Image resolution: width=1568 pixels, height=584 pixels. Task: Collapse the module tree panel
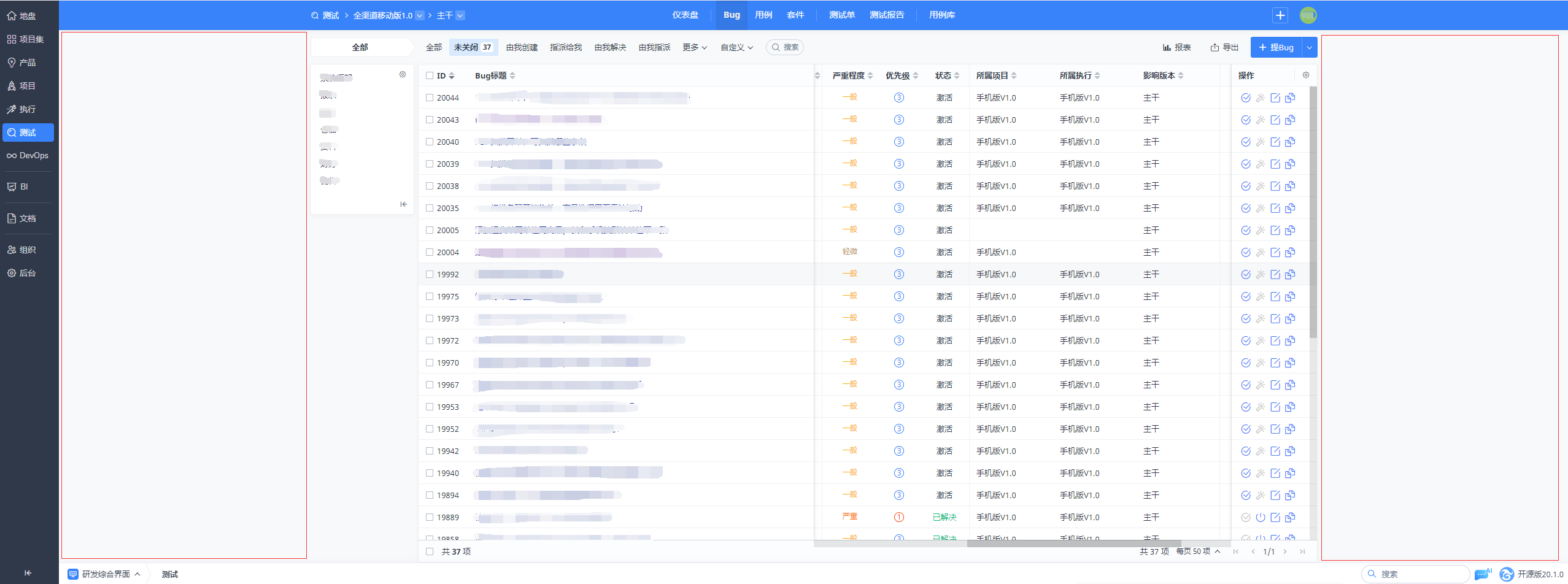click(x=403, y=204)
